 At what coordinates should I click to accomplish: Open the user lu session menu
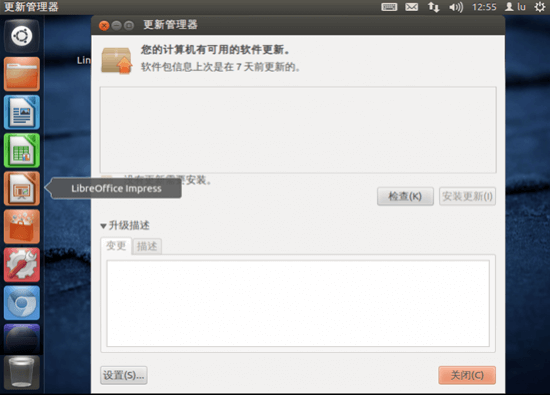click(515, 7)
